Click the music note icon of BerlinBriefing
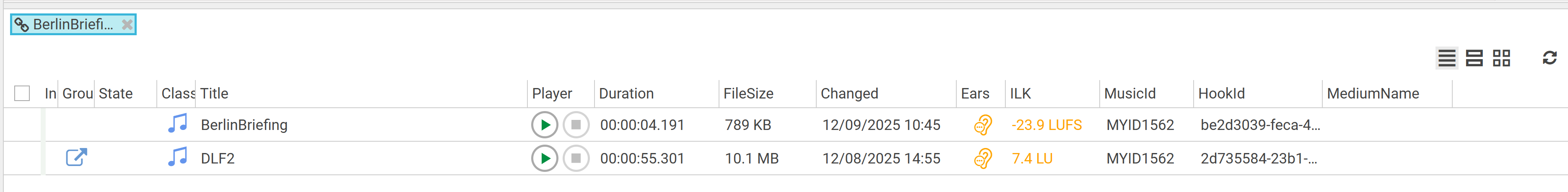 point(177,124)
